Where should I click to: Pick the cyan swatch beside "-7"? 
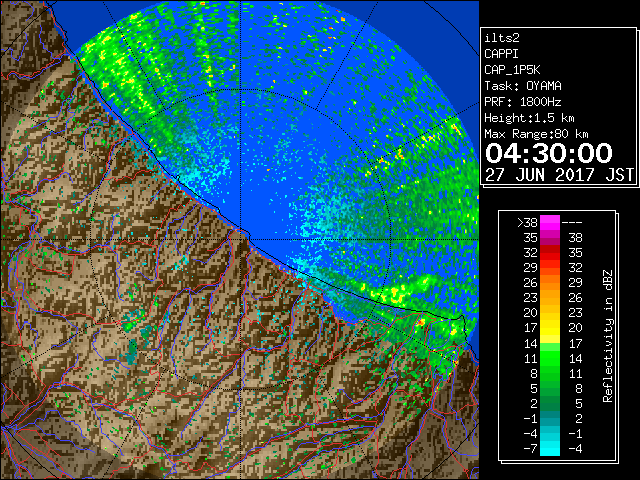(x=550, y=449)
